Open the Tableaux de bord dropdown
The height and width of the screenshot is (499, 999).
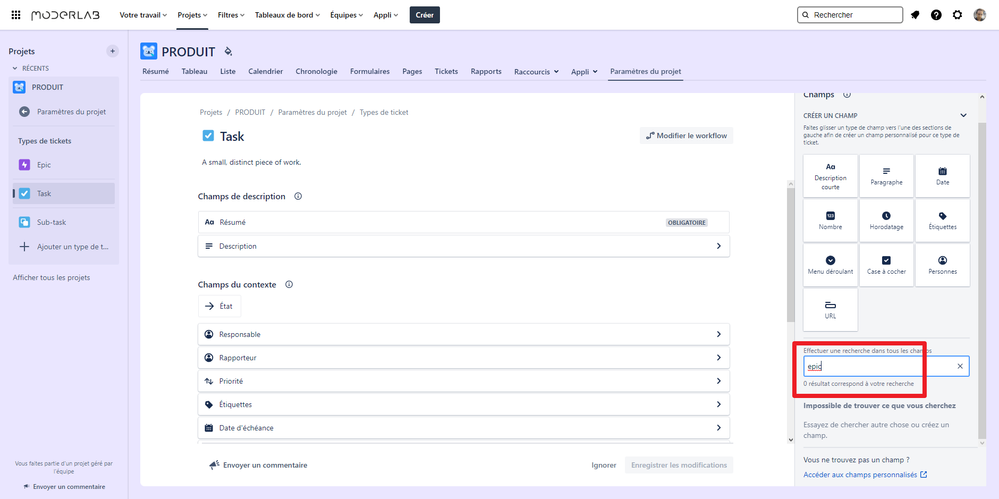[287, 15]
